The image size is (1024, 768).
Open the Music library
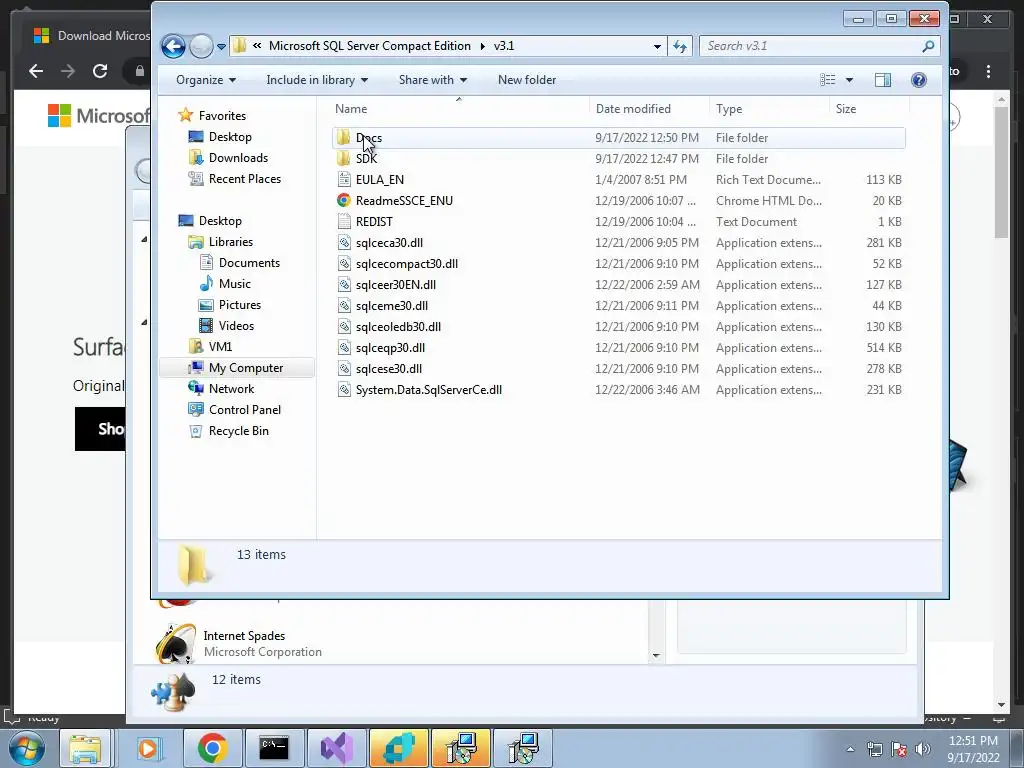[x=234, y=283]
